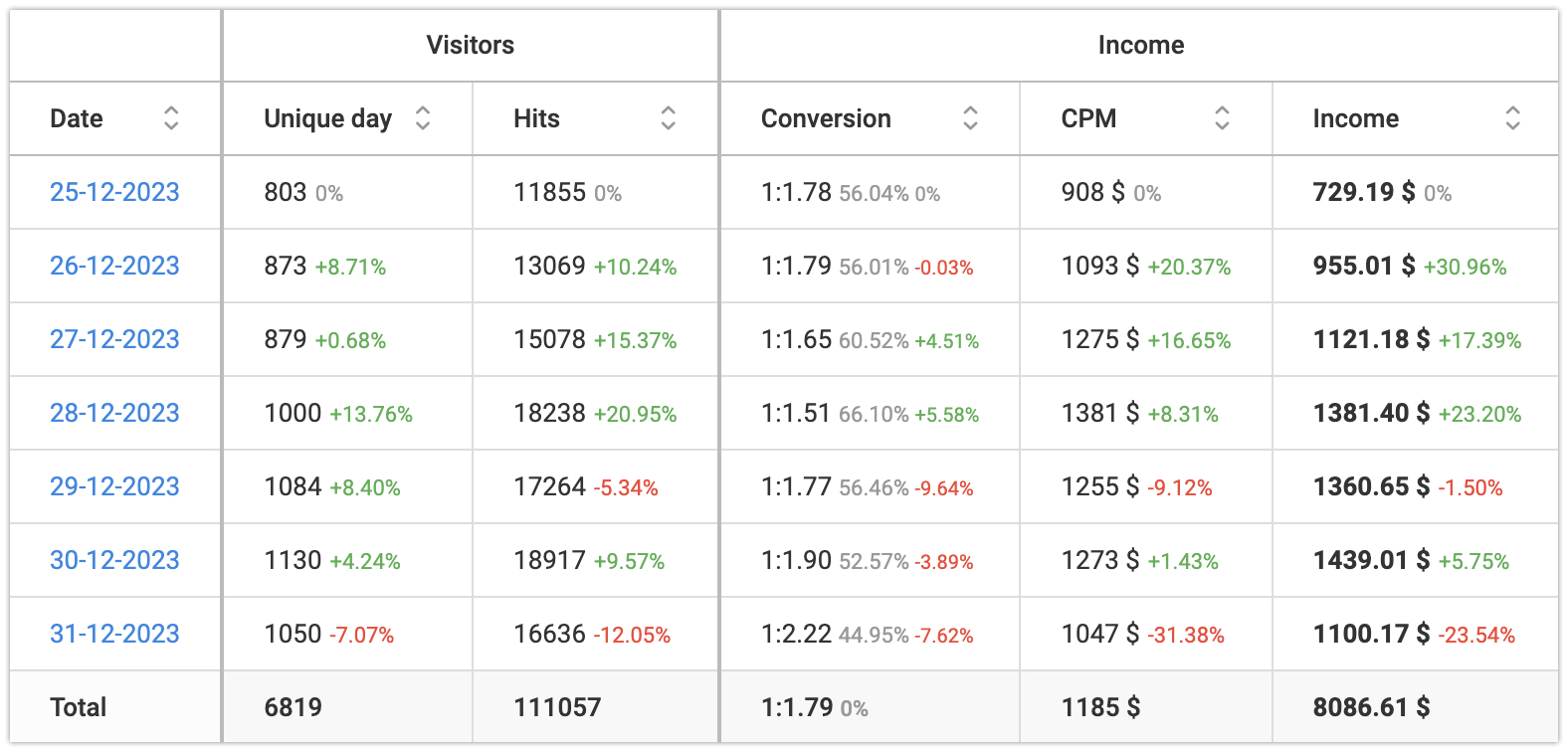Select hits value 16636
The width and height of the screenshot is (1568, 752).
(x=550, y=634)
